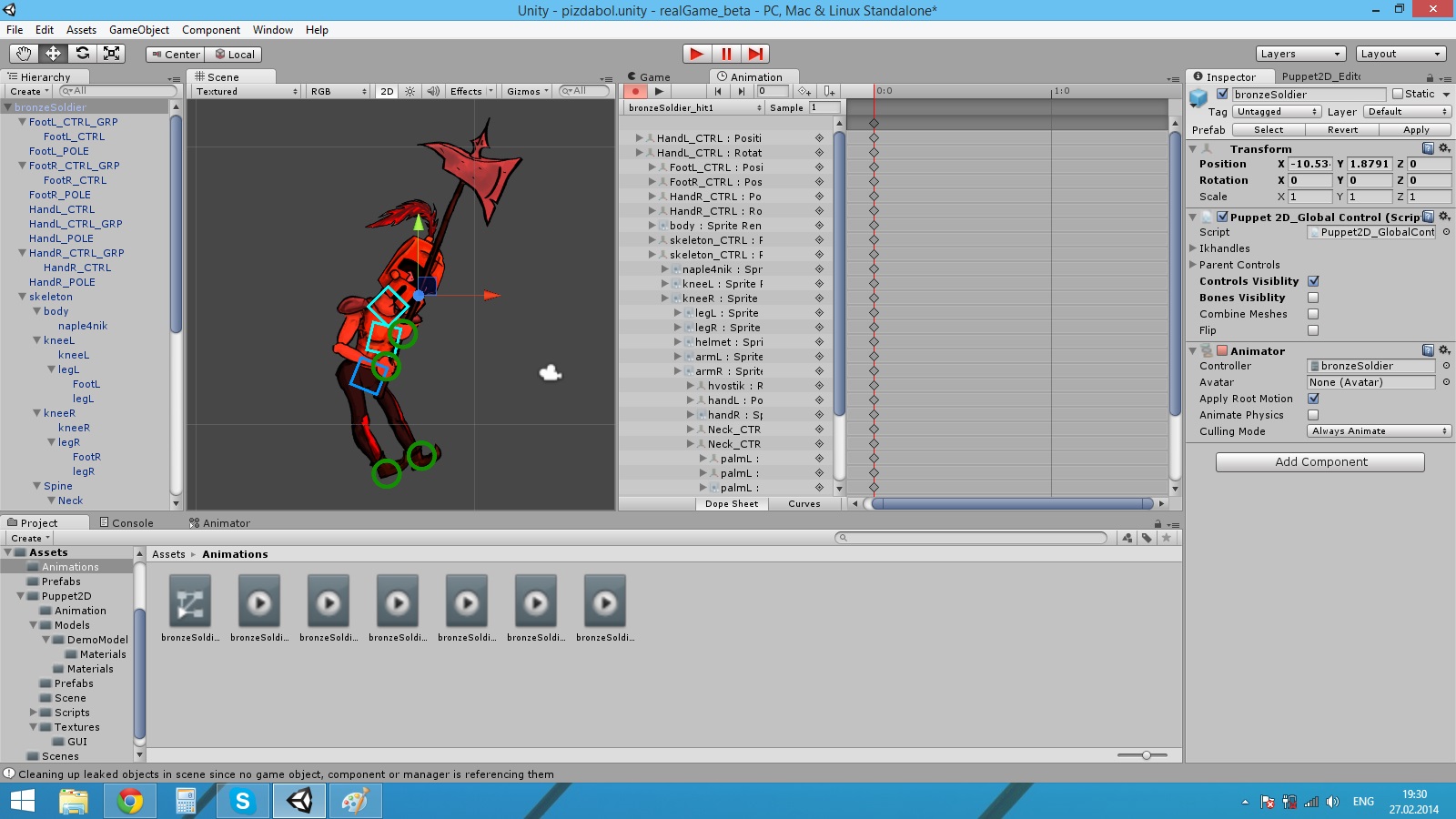Enable animation record mode
The height and width of the screenshot is (819, 1456).
click(635, 91)
